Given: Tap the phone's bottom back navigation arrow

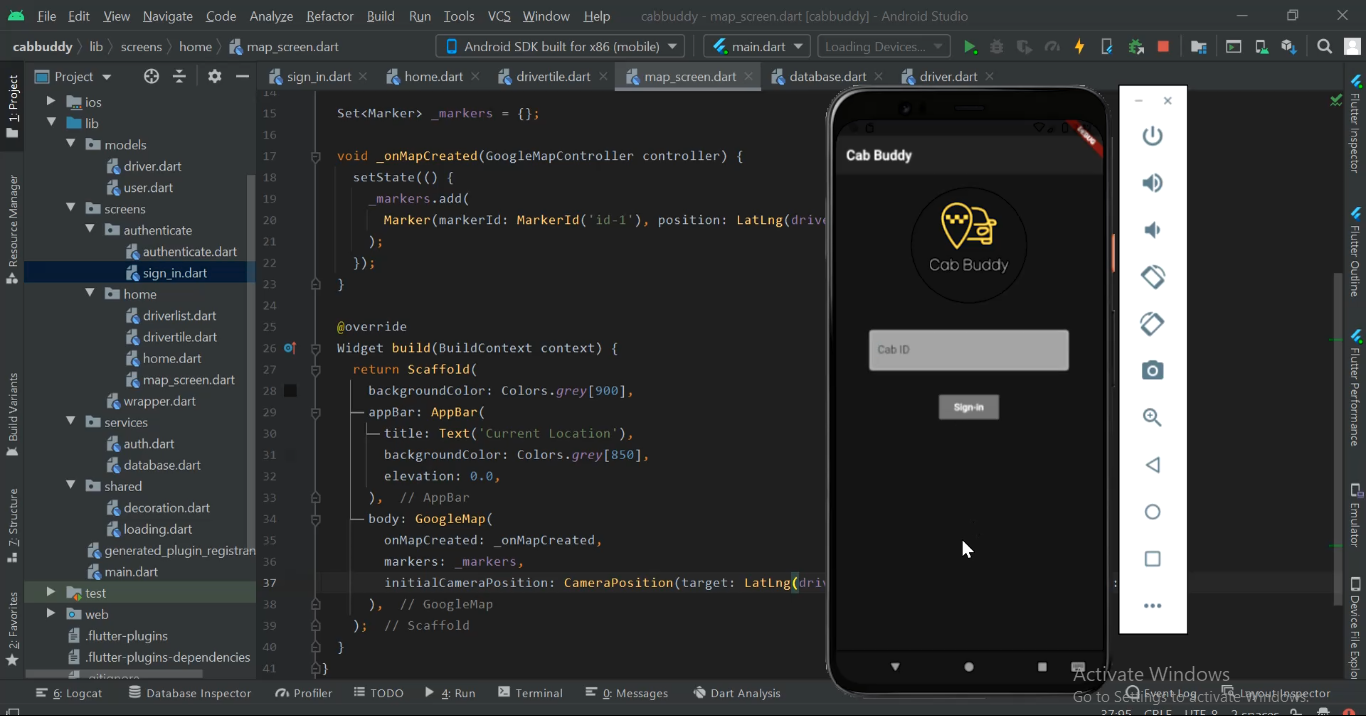Looking at the screenshot, I should 895,667.
